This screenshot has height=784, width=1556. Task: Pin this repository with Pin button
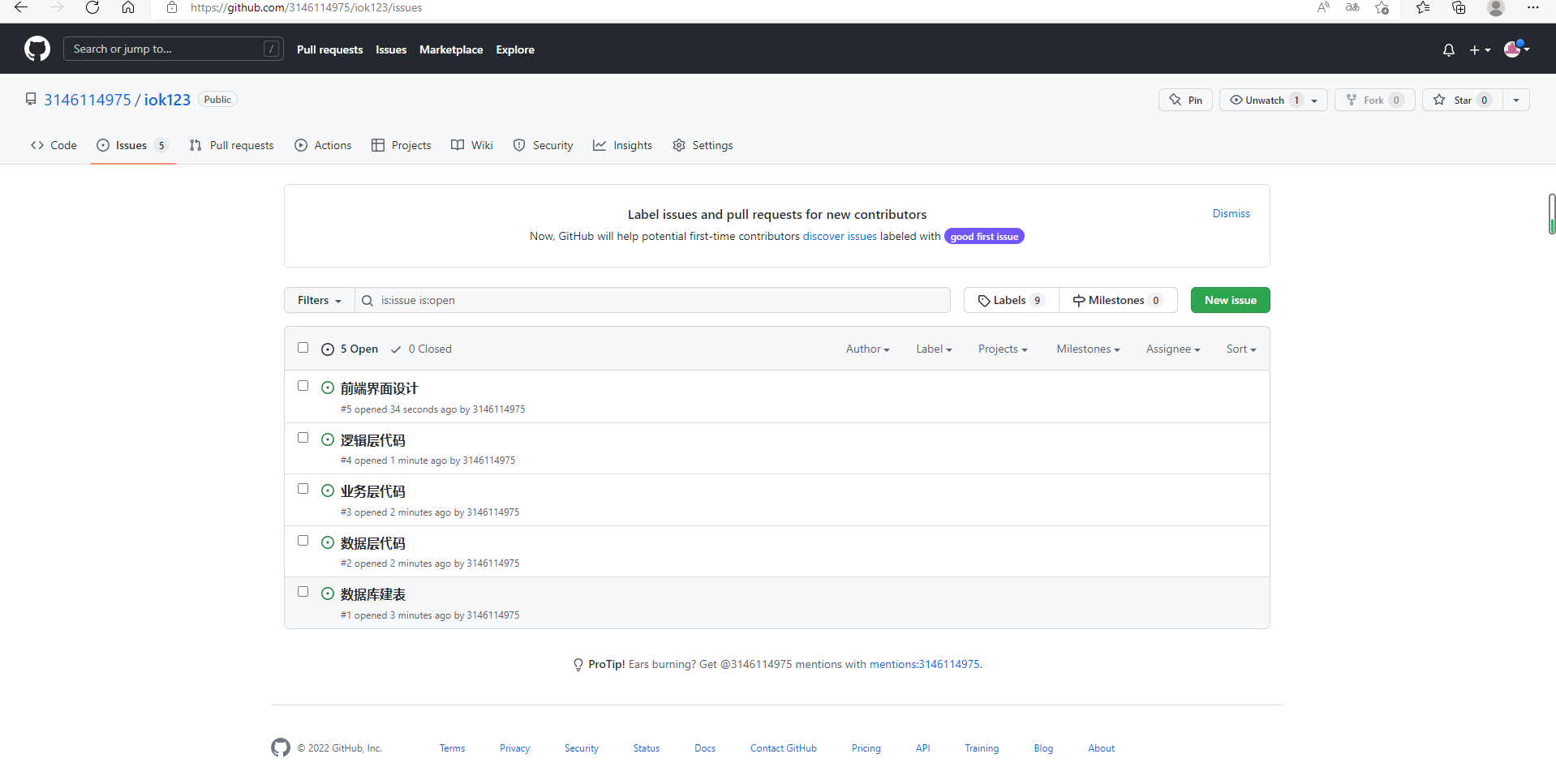pos(1185,100)
